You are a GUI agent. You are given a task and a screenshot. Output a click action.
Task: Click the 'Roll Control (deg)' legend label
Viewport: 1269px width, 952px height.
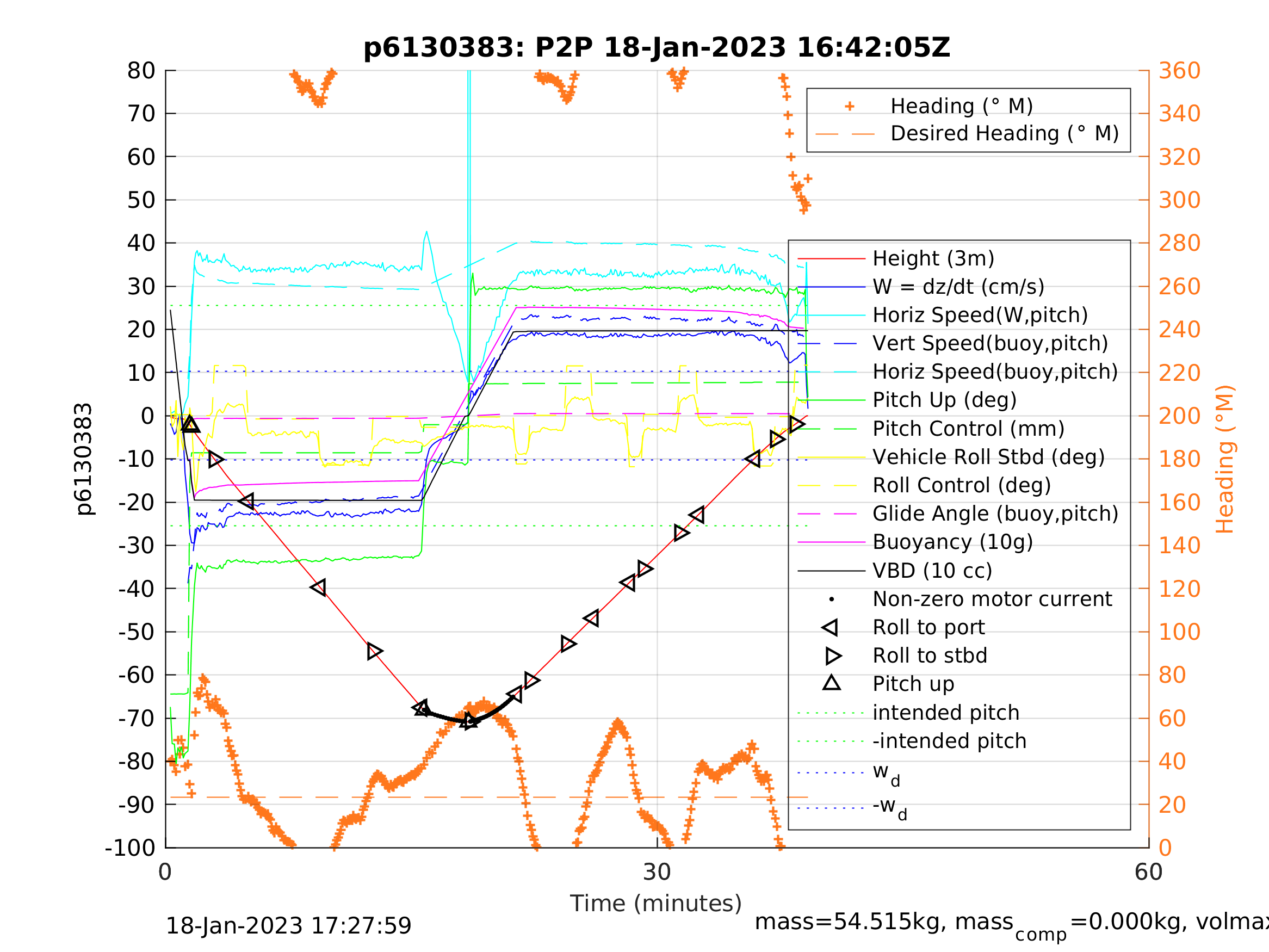click(962, 485)
